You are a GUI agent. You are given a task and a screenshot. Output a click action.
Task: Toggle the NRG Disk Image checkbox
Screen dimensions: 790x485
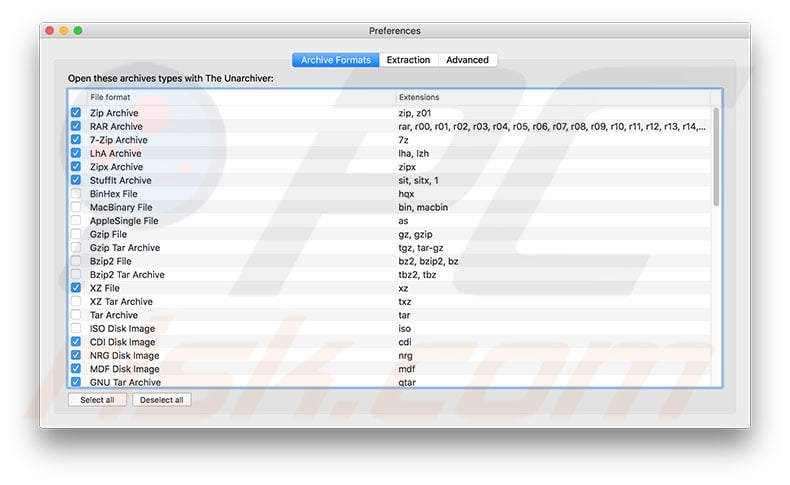76,355
